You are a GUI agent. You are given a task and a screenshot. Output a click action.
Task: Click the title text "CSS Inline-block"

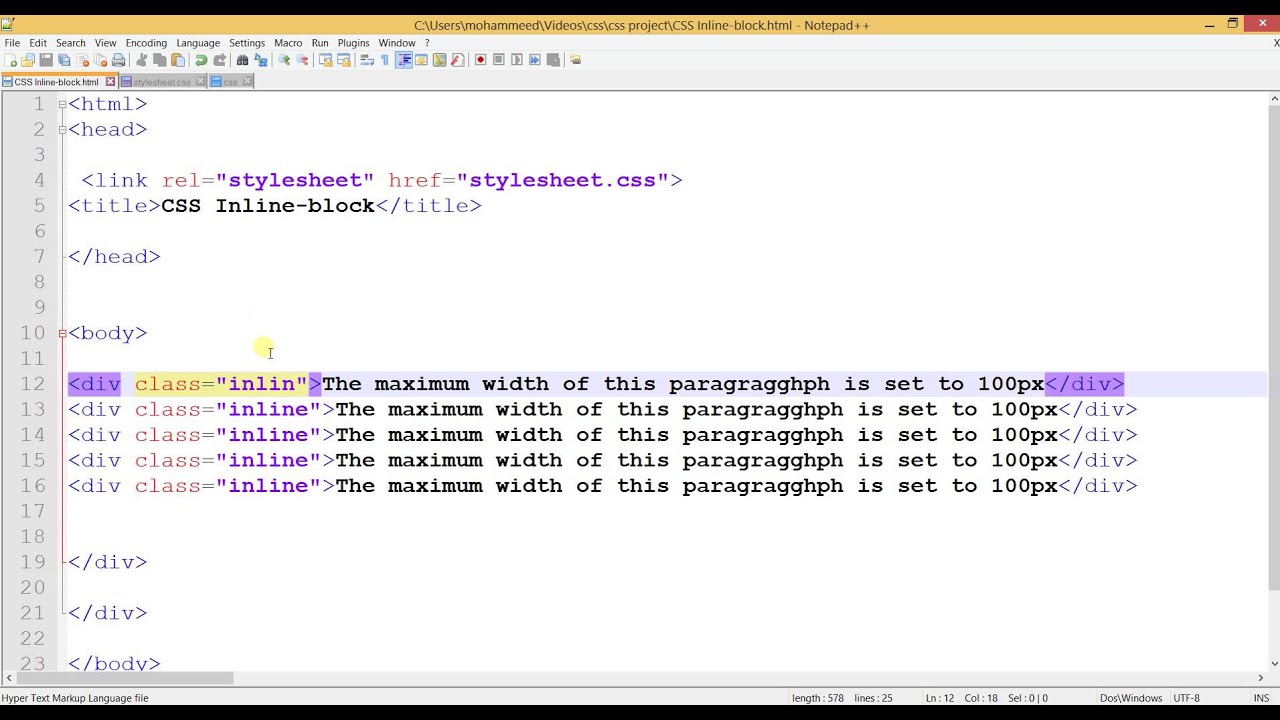267,205
